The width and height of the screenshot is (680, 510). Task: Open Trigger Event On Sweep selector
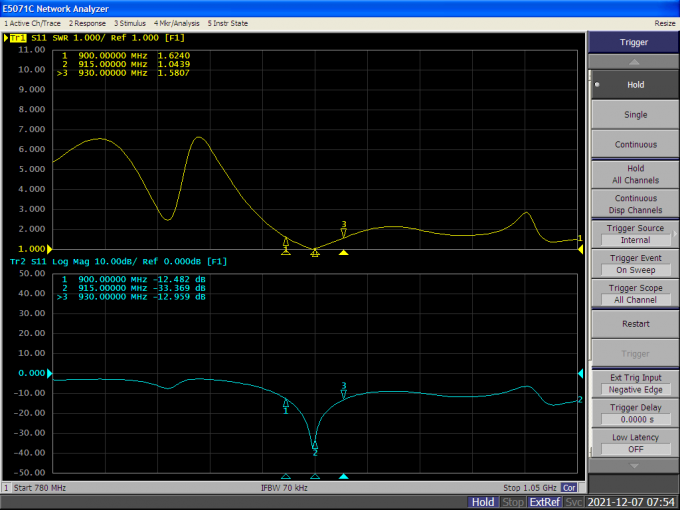click(x=635, y=264)
